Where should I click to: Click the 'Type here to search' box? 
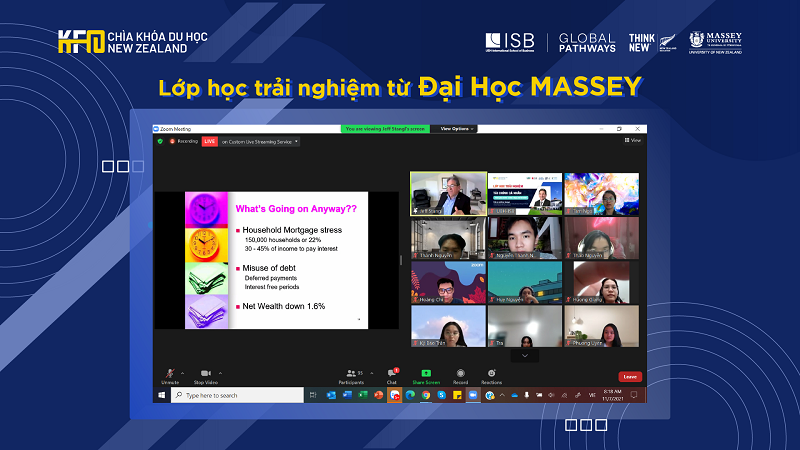pos(237,395)
